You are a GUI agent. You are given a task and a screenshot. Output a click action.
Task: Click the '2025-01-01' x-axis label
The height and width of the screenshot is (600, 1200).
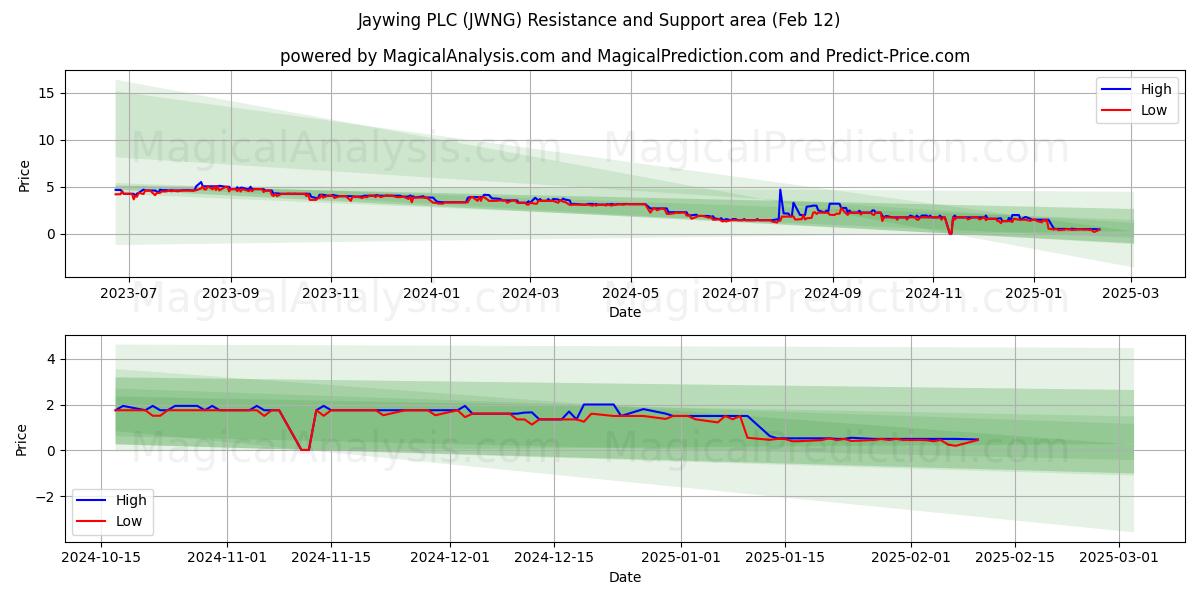tap(681, 559)
